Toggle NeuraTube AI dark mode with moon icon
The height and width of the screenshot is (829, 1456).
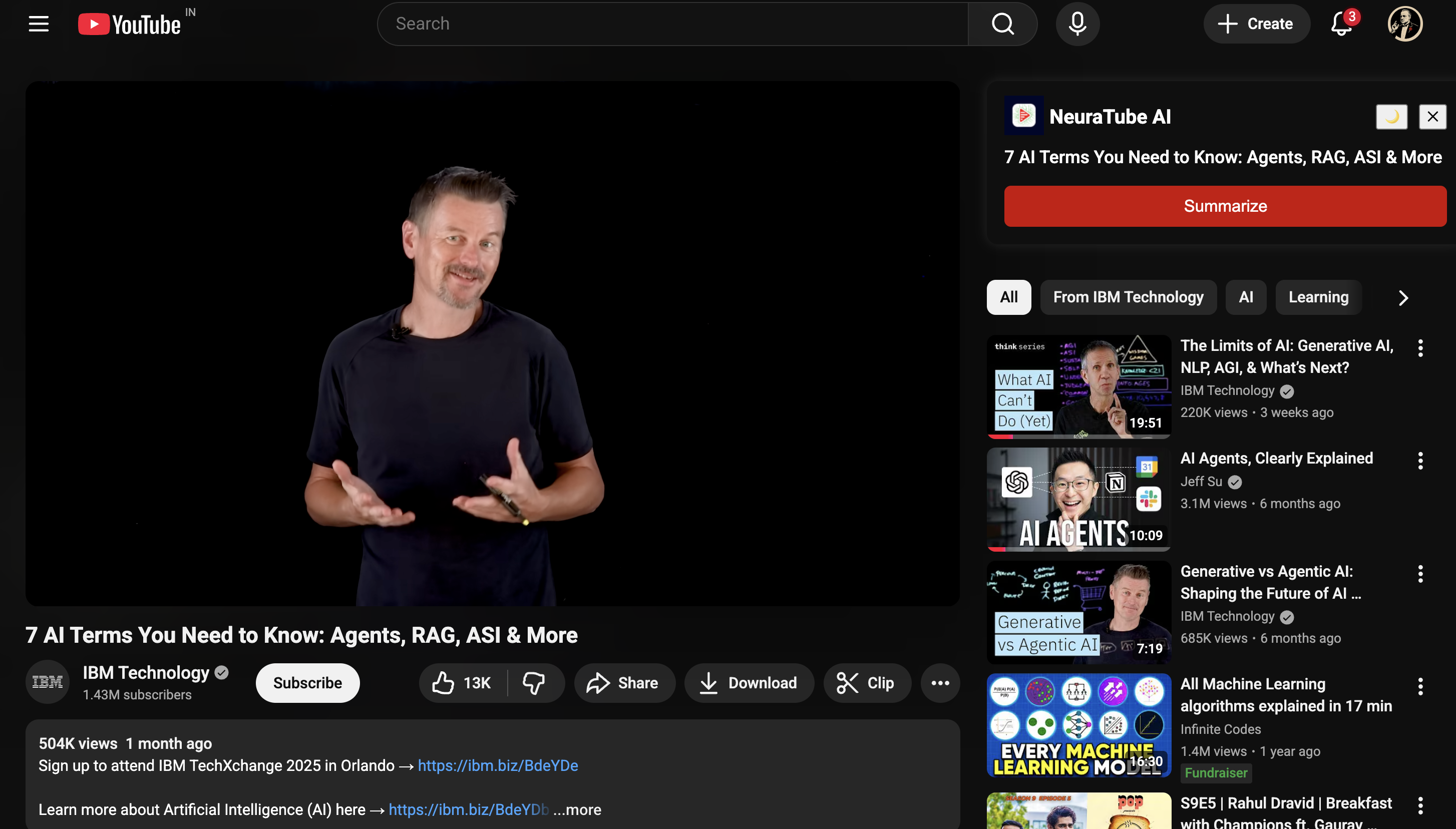[x=1391, y=117]
